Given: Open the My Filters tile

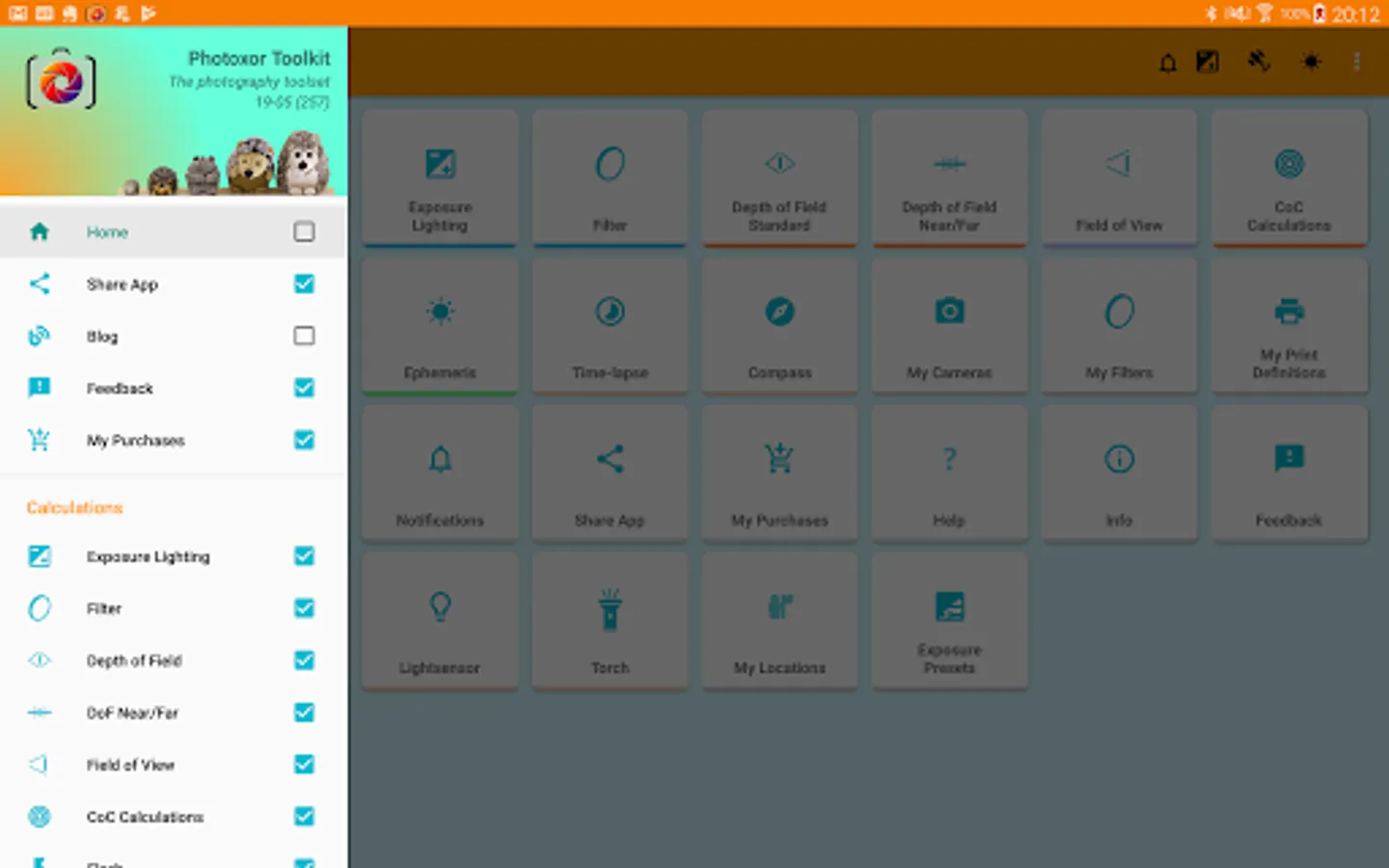Looking at the screenshot, I should [1119, 326].
